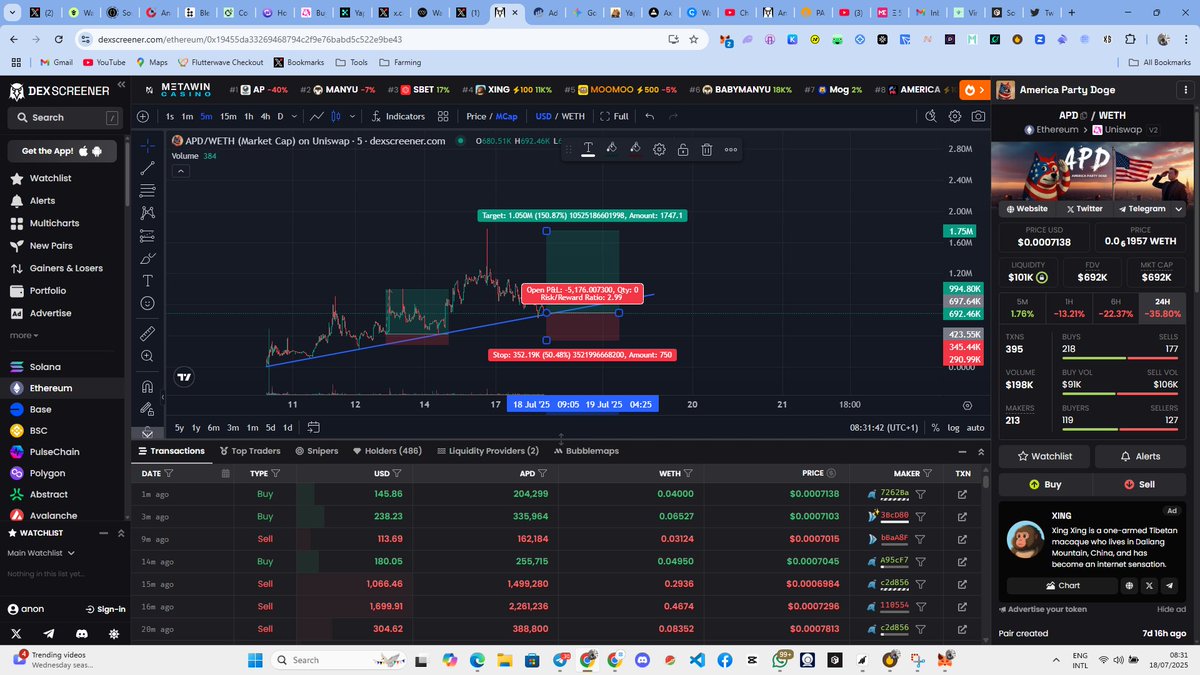The image size is (1200, 675).
Task: Expand the token social links dropdown
Action: click(1180, 209)
